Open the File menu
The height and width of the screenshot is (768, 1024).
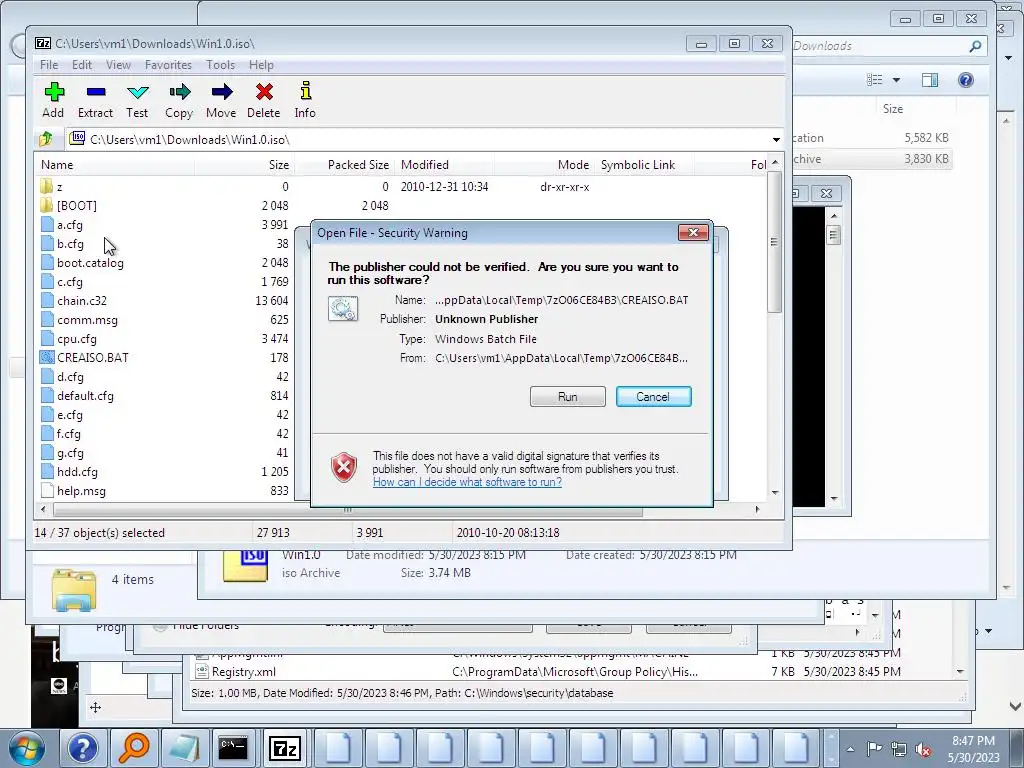tap(49, 65)
